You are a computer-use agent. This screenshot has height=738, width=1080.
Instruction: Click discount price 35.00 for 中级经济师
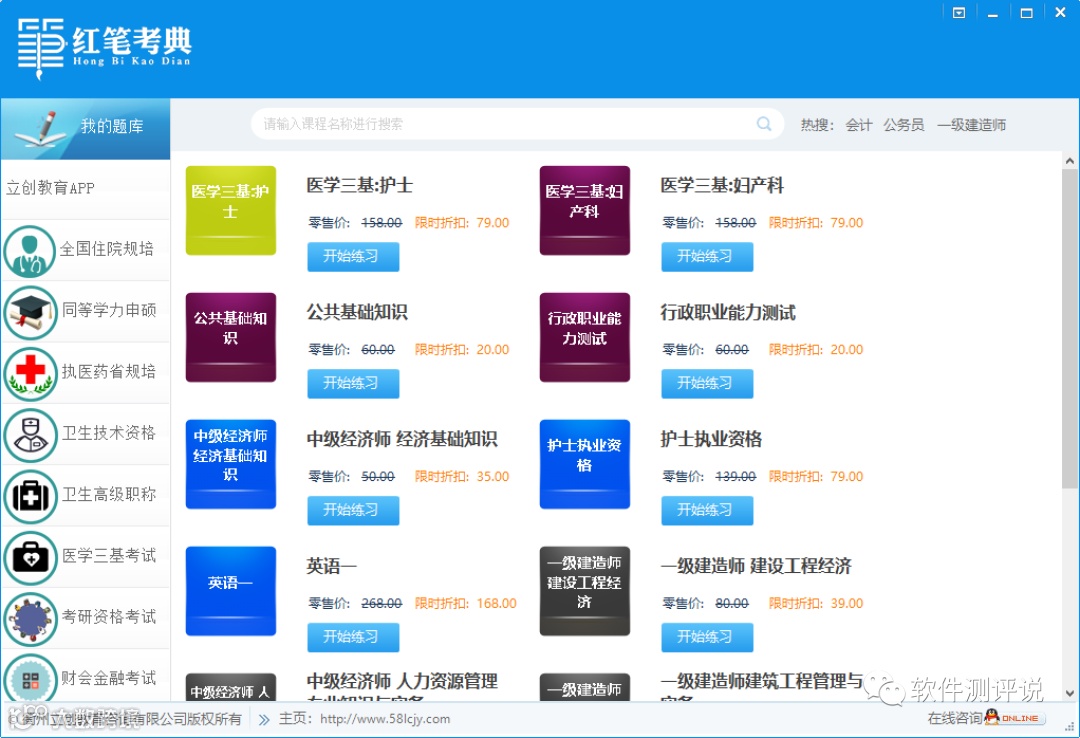pyautogui.click(x=493, y=477)
